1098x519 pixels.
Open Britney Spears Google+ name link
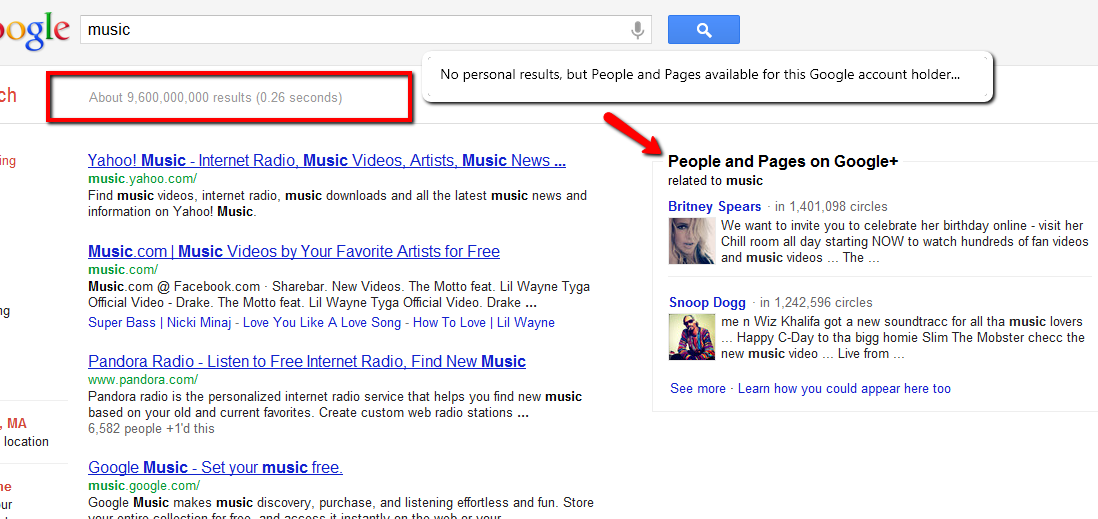714,207
